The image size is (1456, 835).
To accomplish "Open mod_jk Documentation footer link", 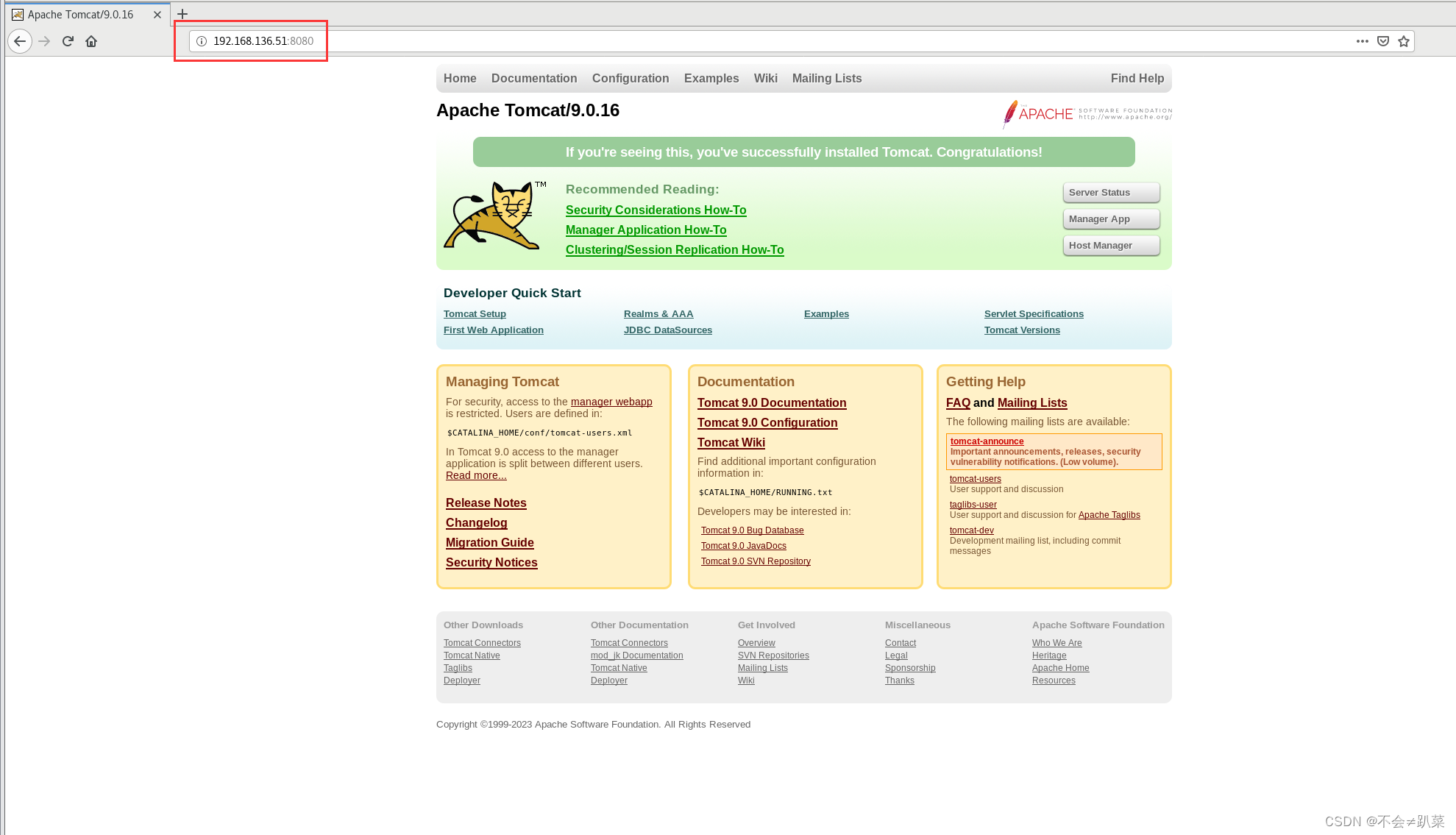I will [637, 655].
